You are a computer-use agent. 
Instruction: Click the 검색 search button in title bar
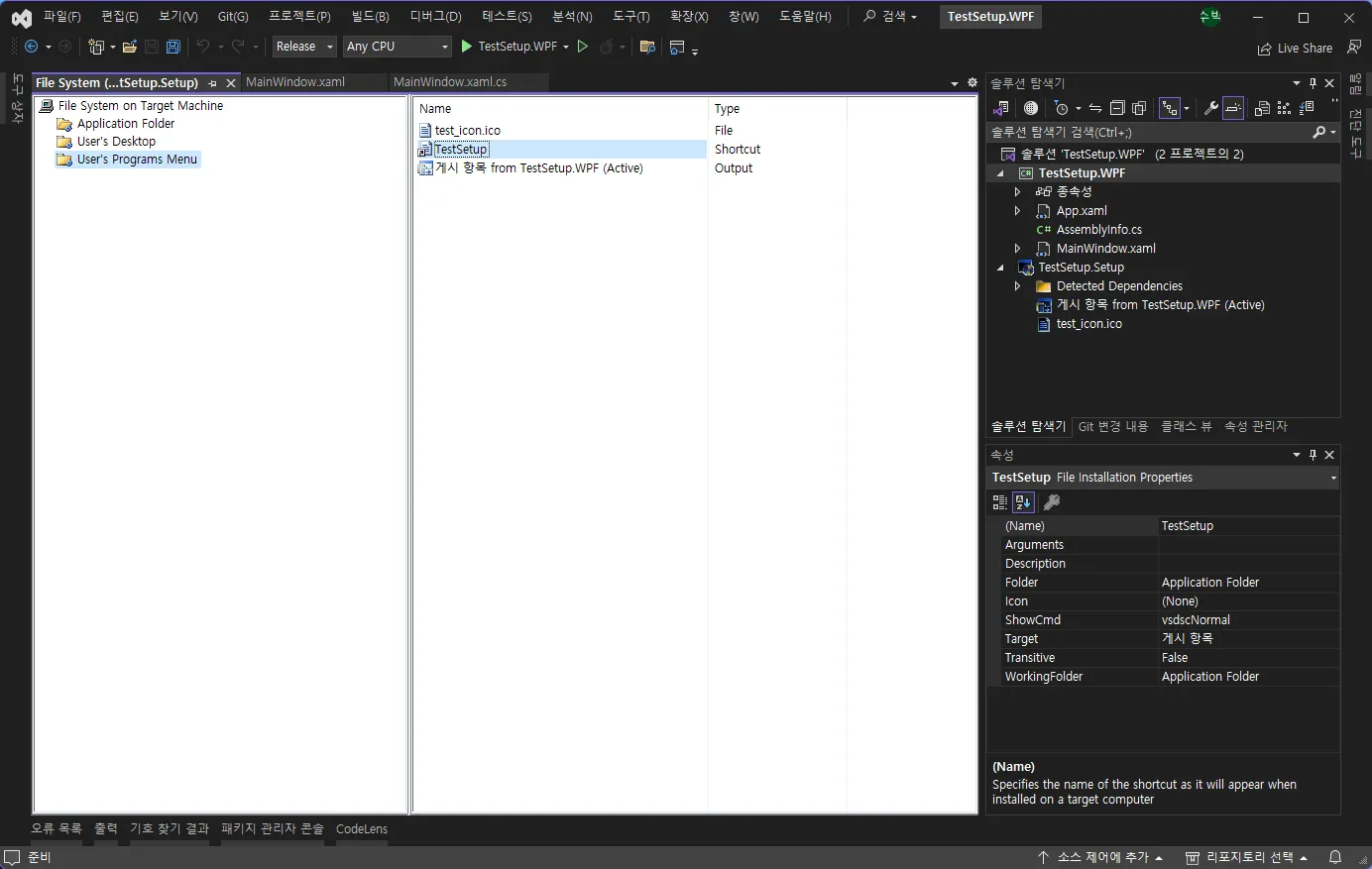click(890, 17)
